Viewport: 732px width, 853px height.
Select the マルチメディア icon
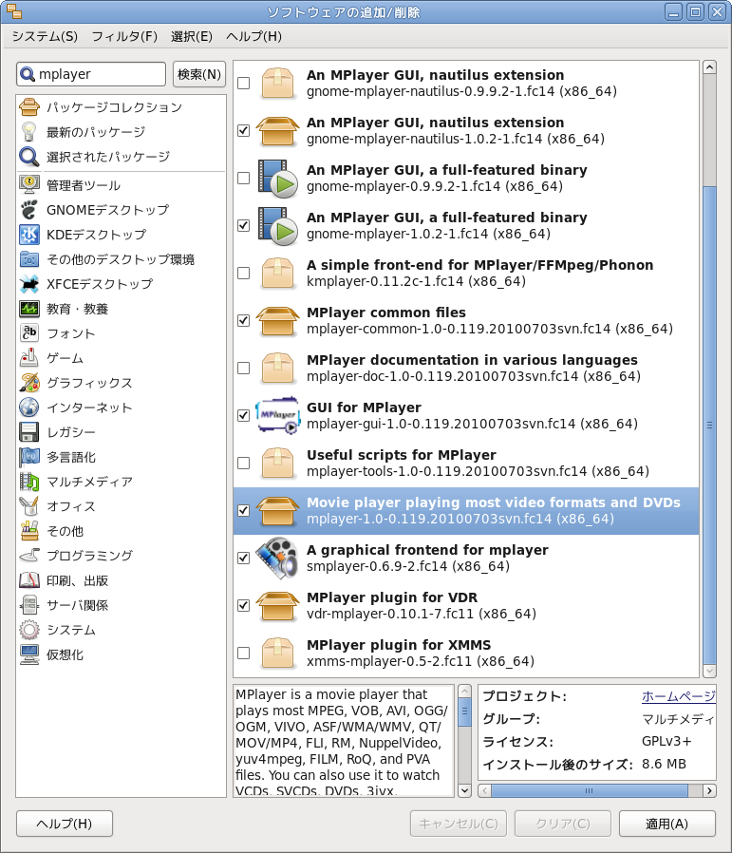click(29, 481)
